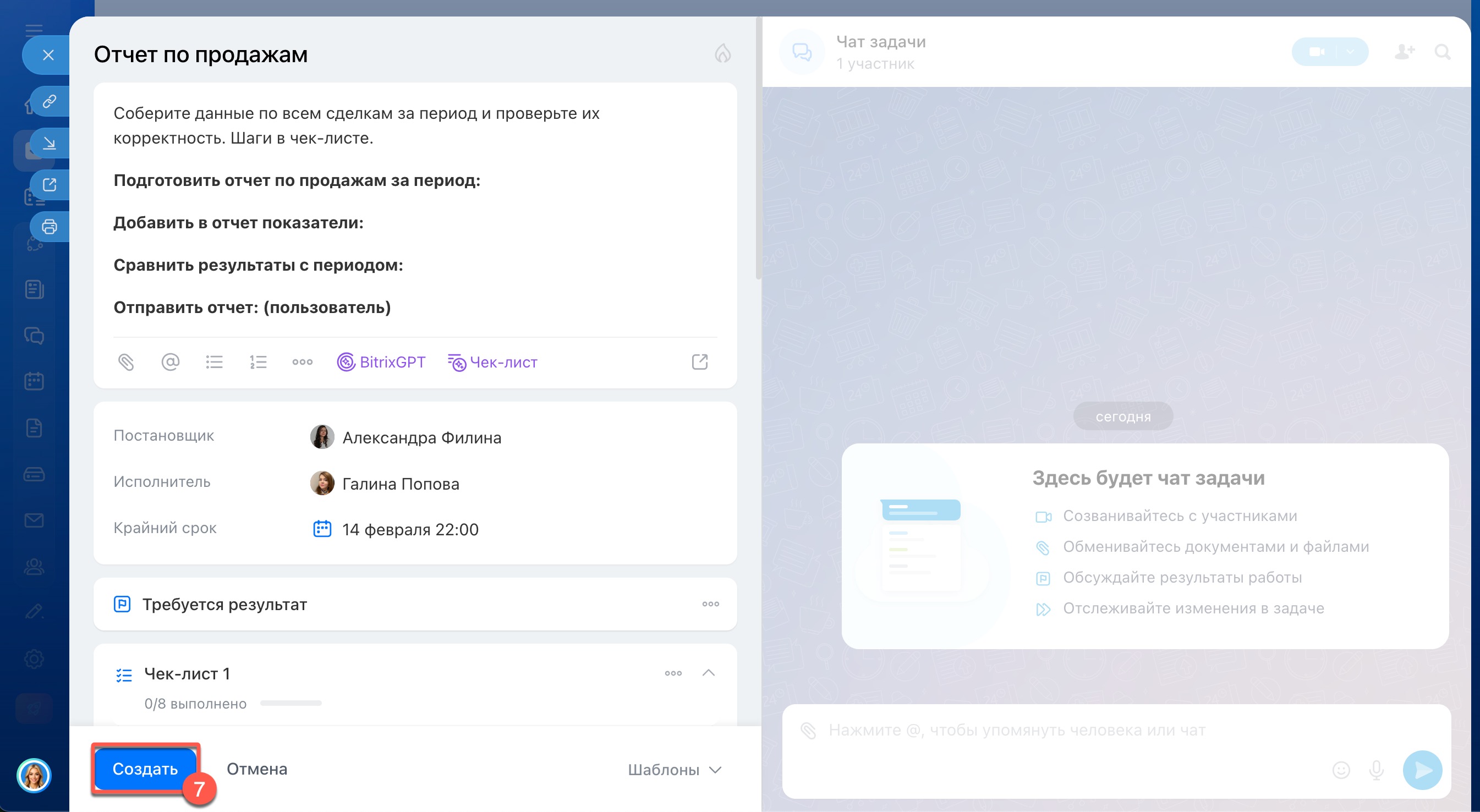The width and height of the screenshot is (1480, 812).
Task: Open more options for Чек-лист 1
Action: 673,673
